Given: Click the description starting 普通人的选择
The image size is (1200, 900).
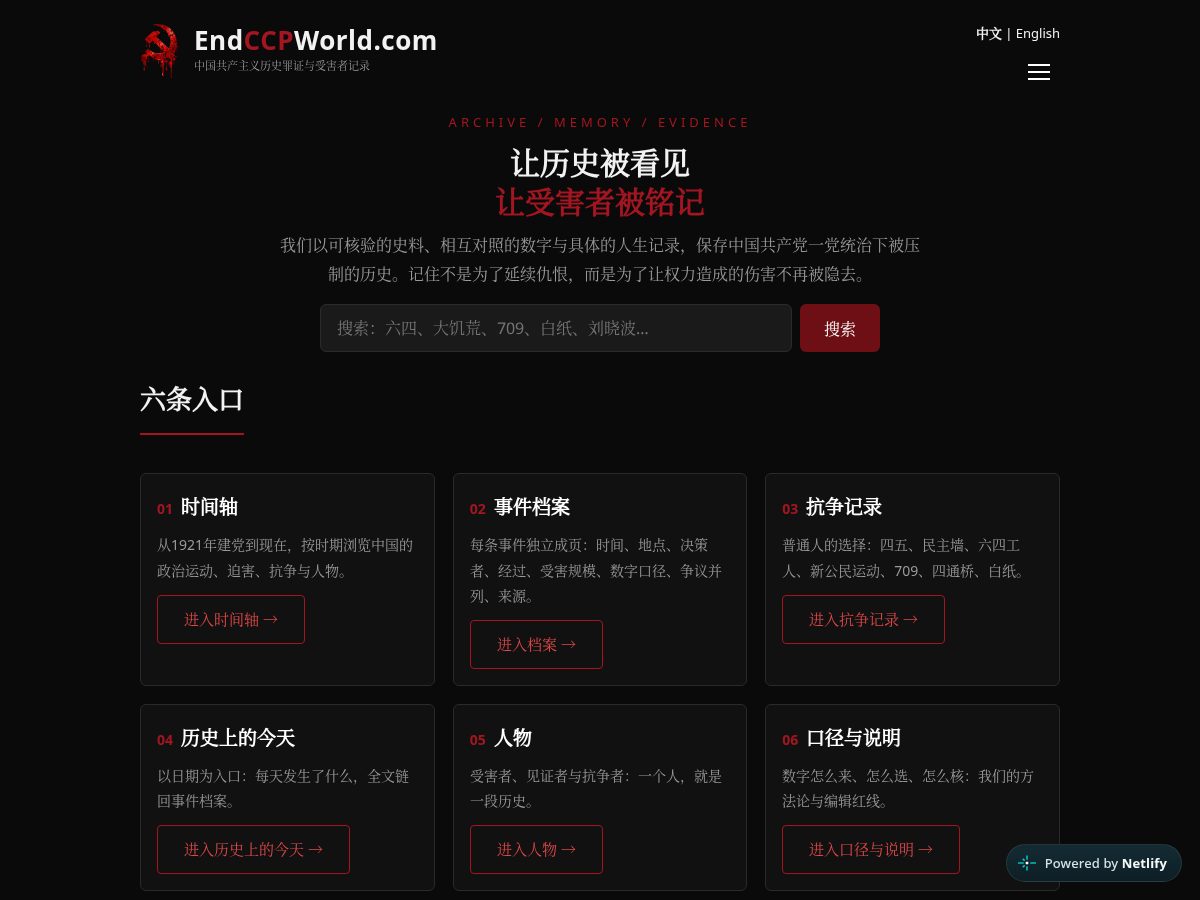Looking at the screenshot, I should pos(906,558).
